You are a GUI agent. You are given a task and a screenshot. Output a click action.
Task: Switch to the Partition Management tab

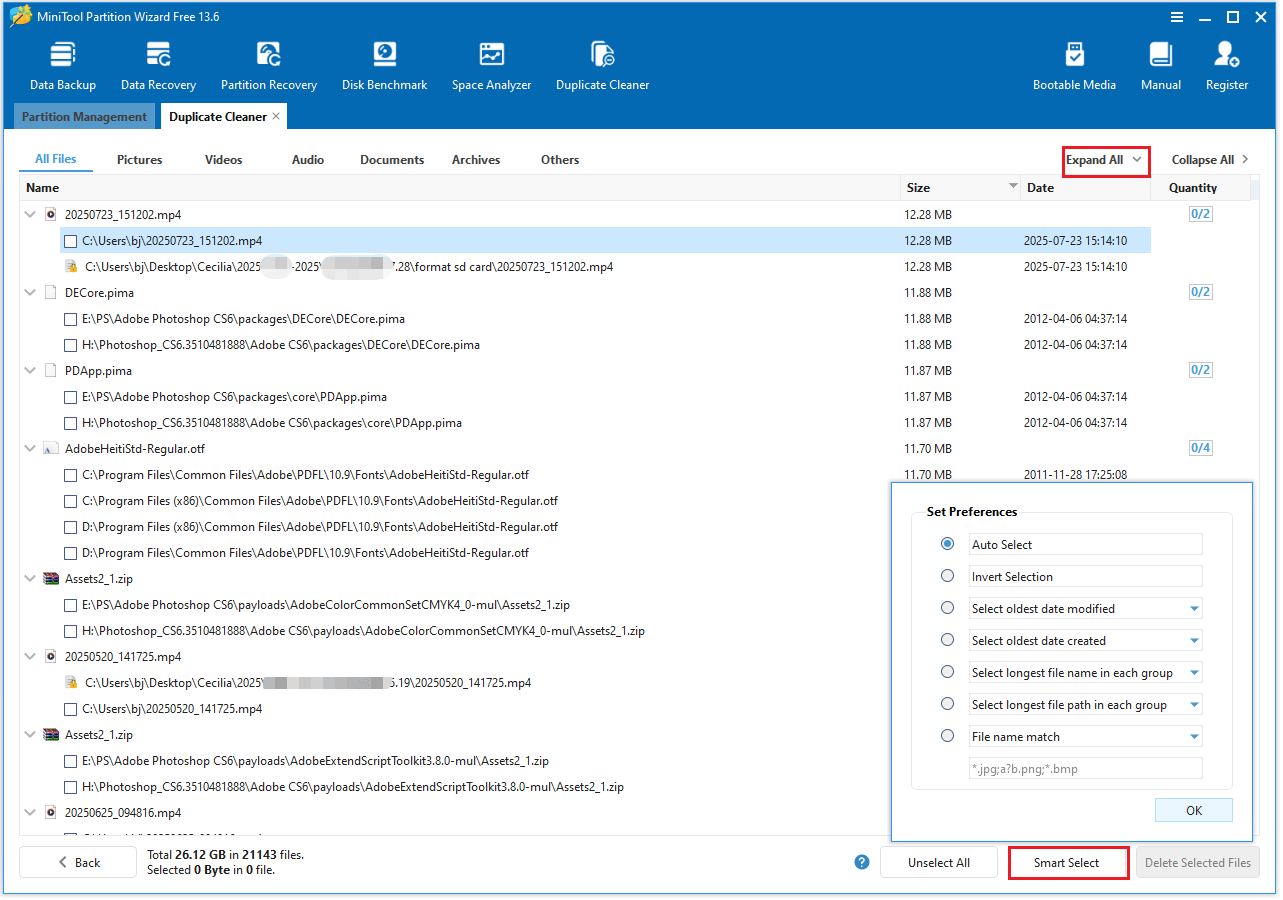pos(85,117)
